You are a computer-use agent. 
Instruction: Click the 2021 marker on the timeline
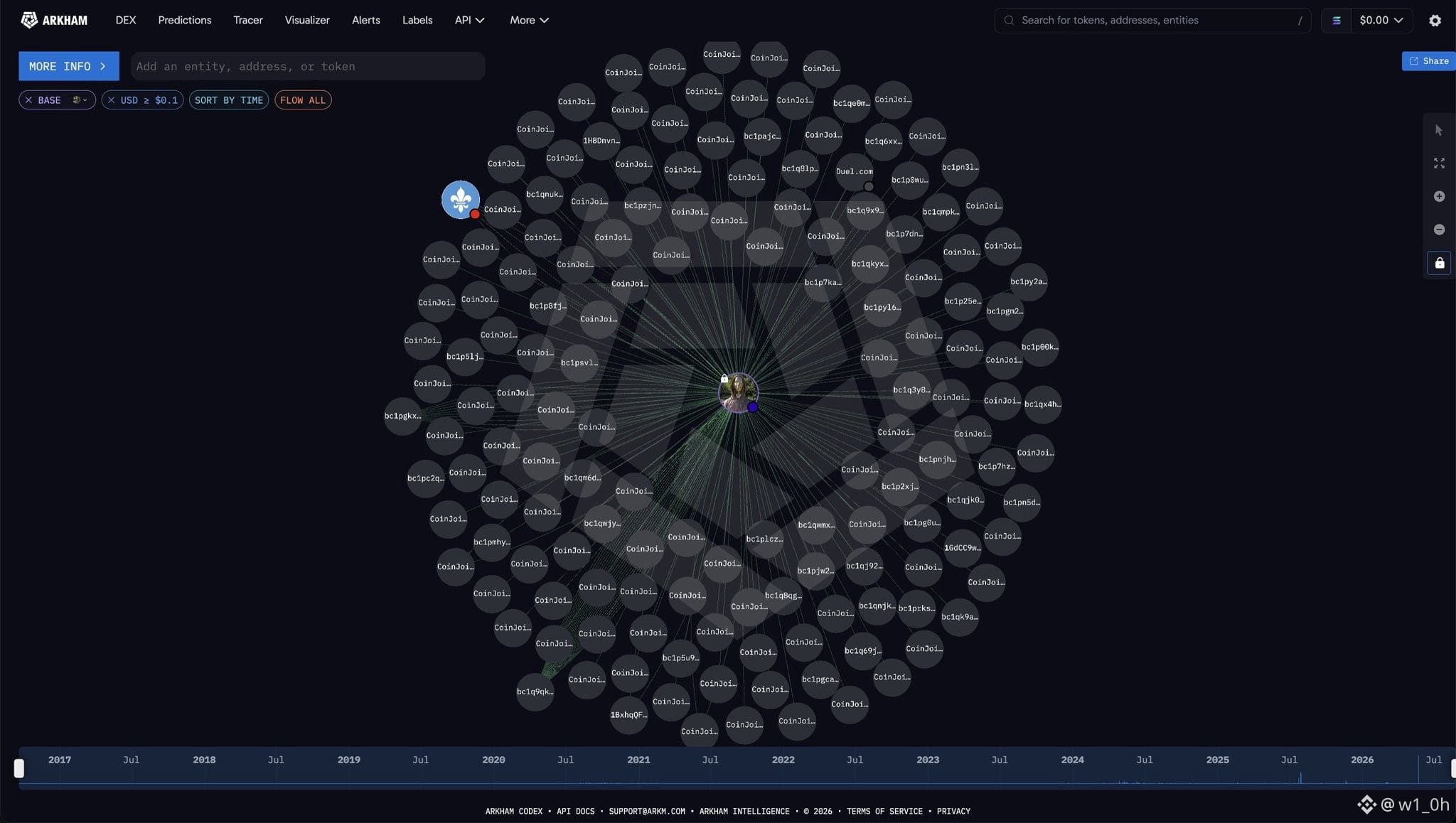click(x=638, y=760)
